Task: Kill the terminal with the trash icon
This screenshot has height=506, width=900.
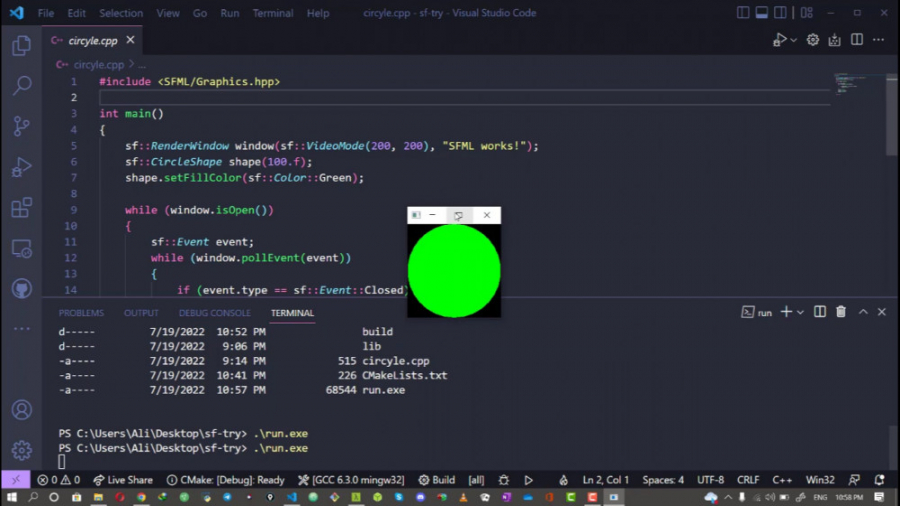Action: tap(841, 312)
